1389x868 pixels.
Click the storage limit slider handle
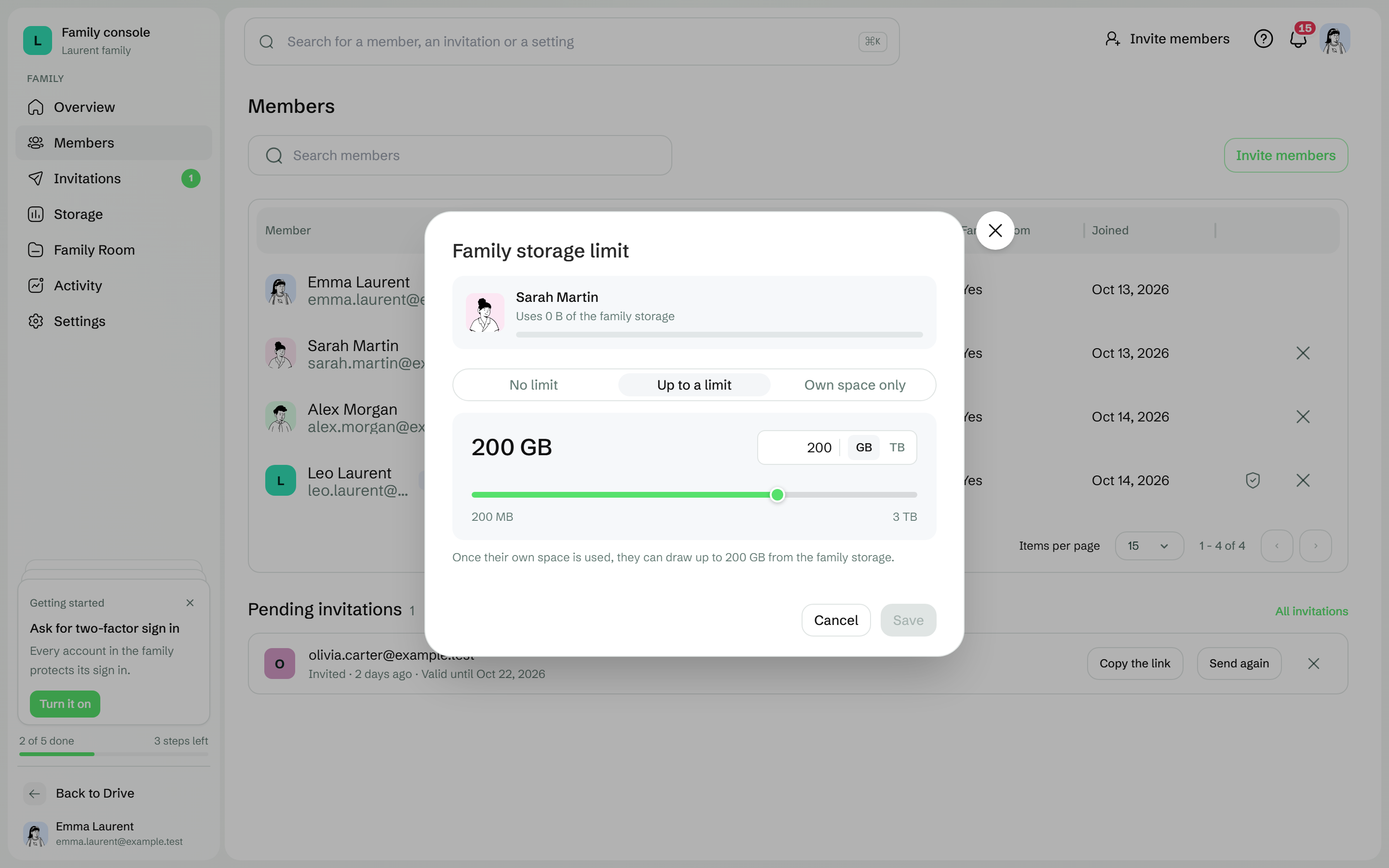tap(777, 495)
